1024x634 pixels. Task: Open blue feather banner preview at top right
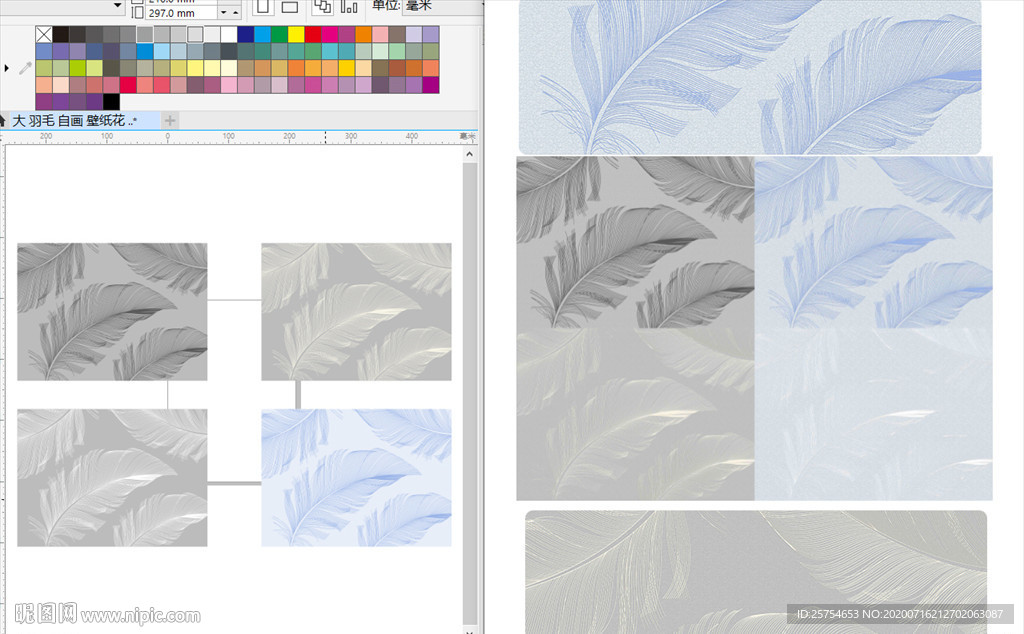(750, 77)
